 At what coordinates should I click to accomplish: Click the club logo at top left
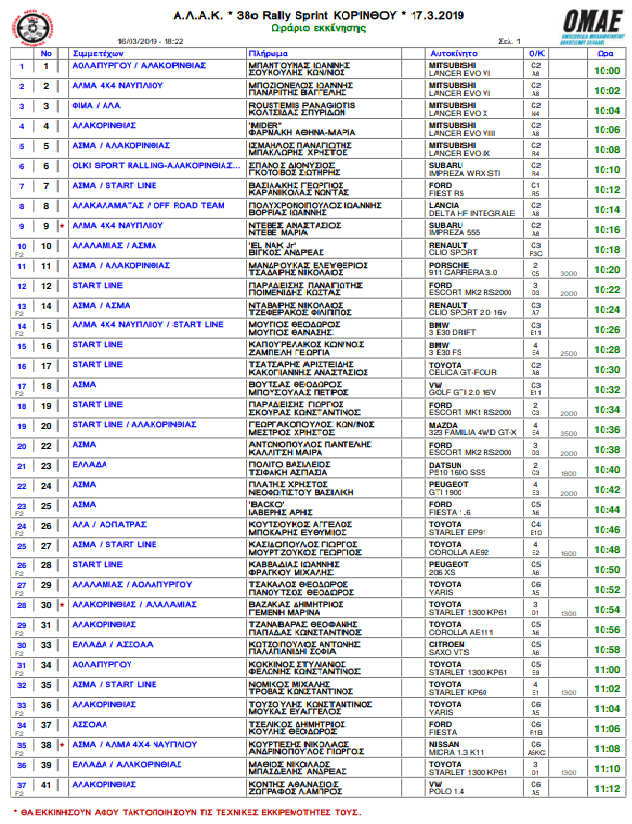click(x=33, y=27)
